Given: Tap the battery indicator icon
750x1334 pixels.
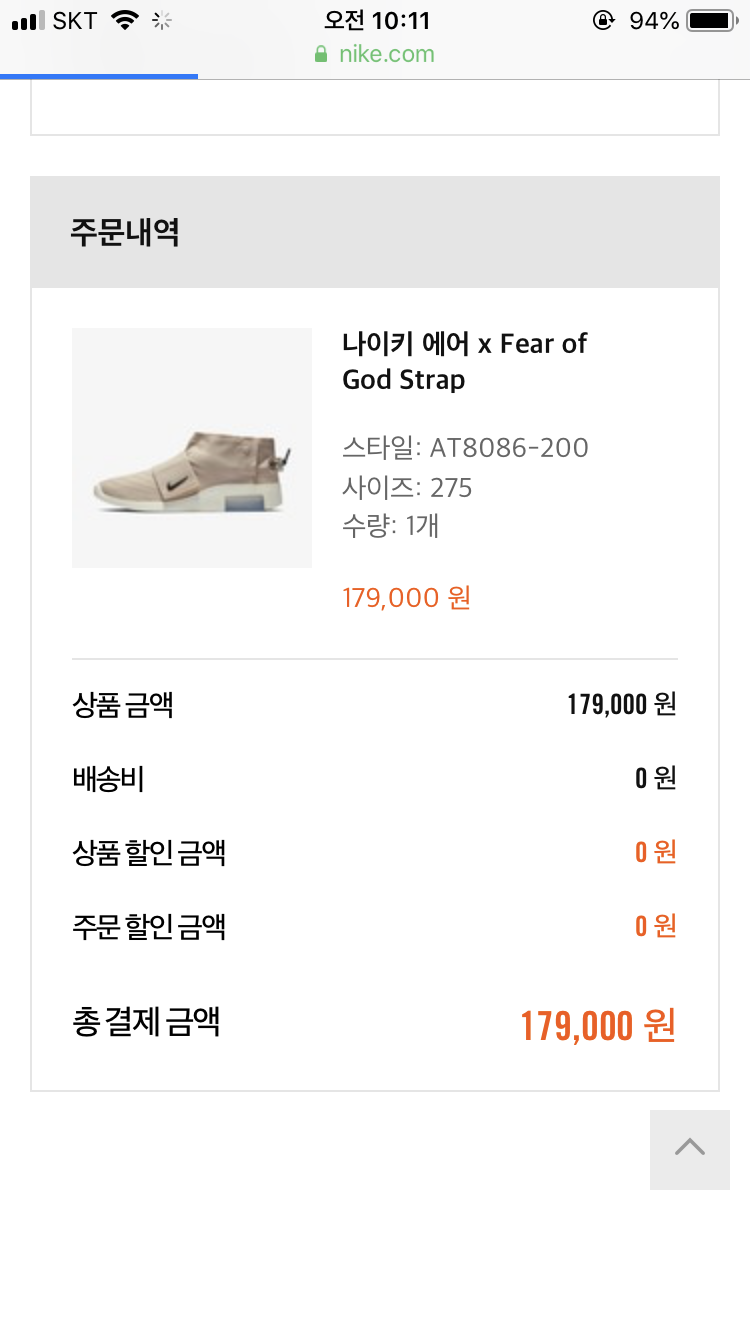Looking at the screenshot, I should (x=711, y=20).
